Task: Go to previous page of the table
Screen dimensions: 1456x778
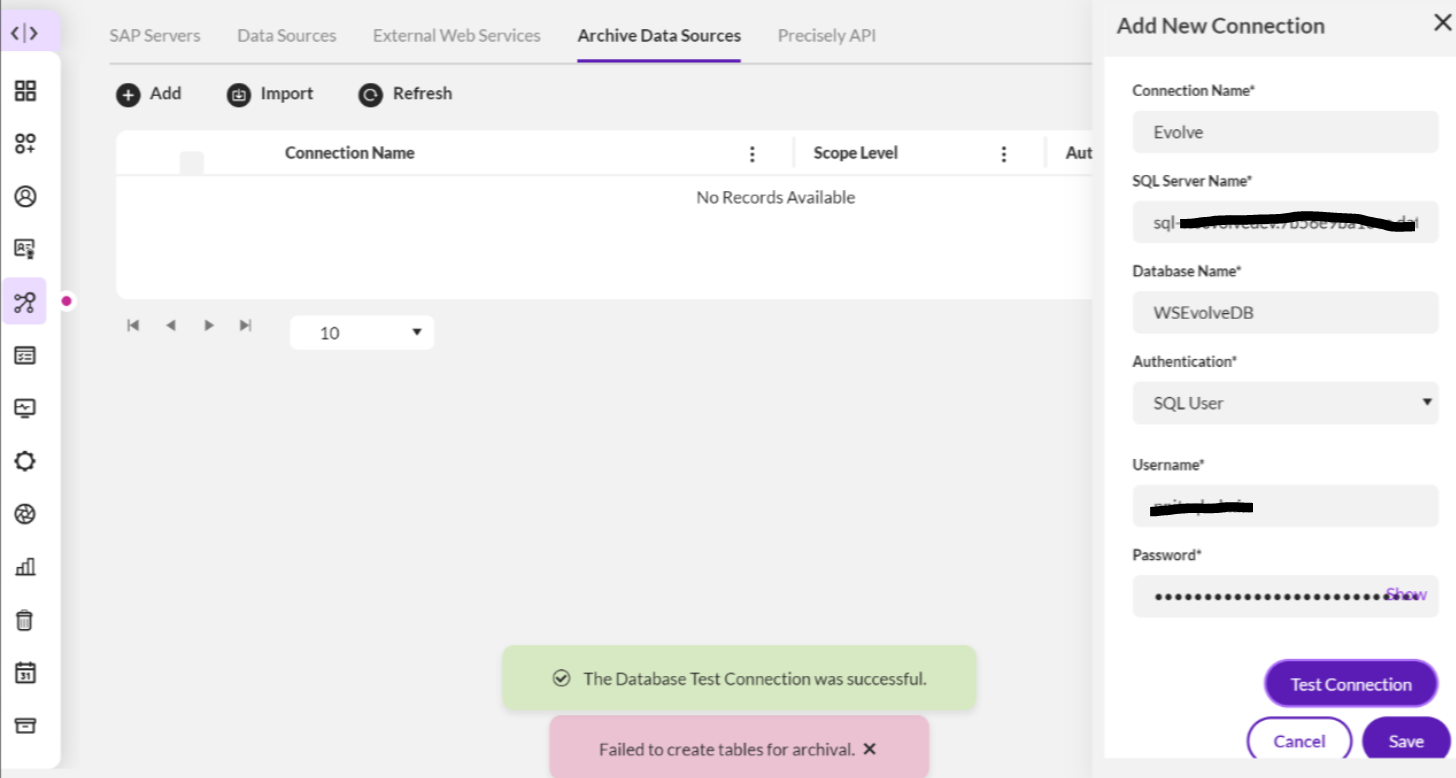Action: tap(171, 325)
